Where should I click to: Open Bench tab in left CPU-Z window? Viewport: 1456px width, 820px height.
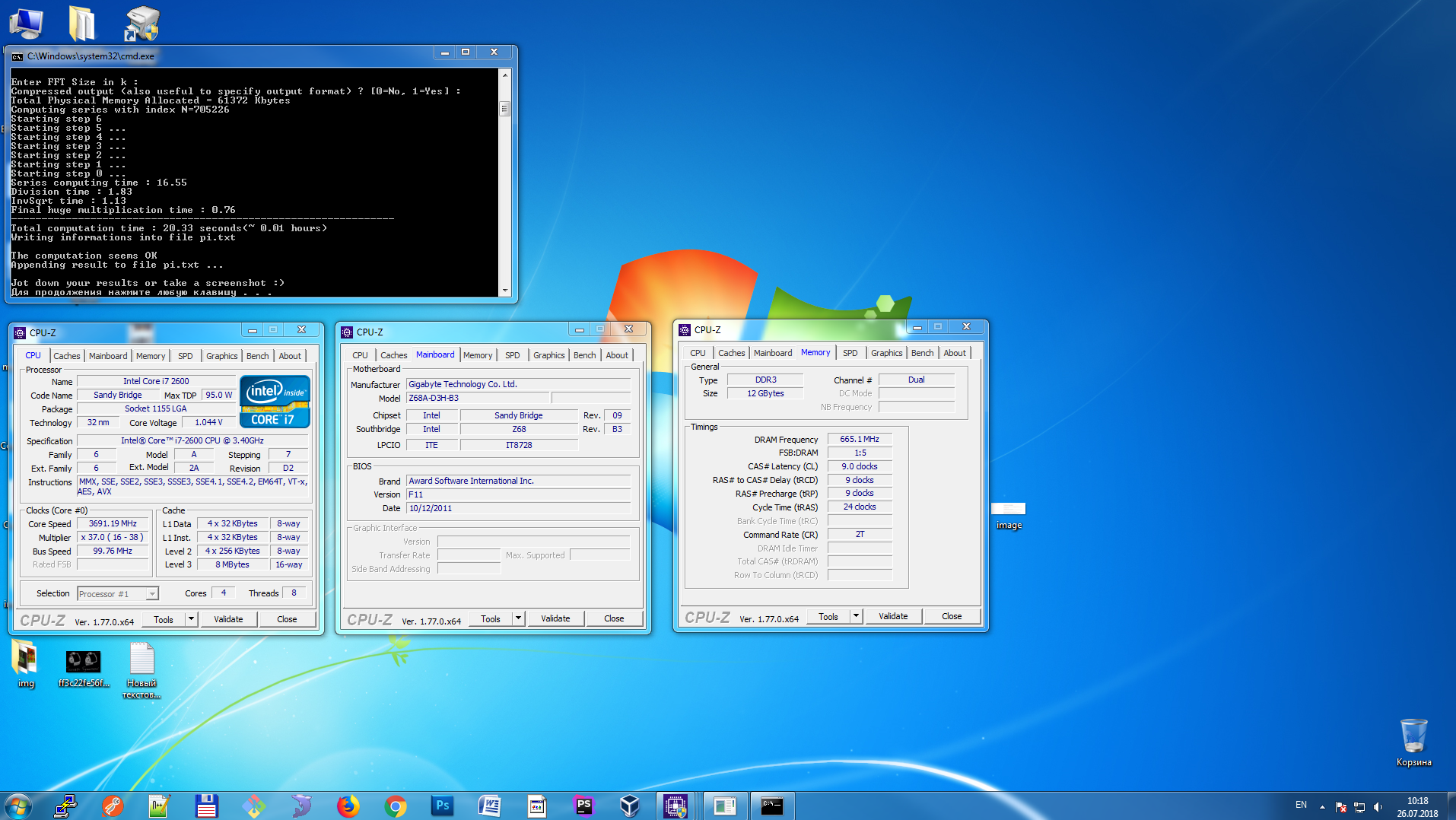(257, 356)
